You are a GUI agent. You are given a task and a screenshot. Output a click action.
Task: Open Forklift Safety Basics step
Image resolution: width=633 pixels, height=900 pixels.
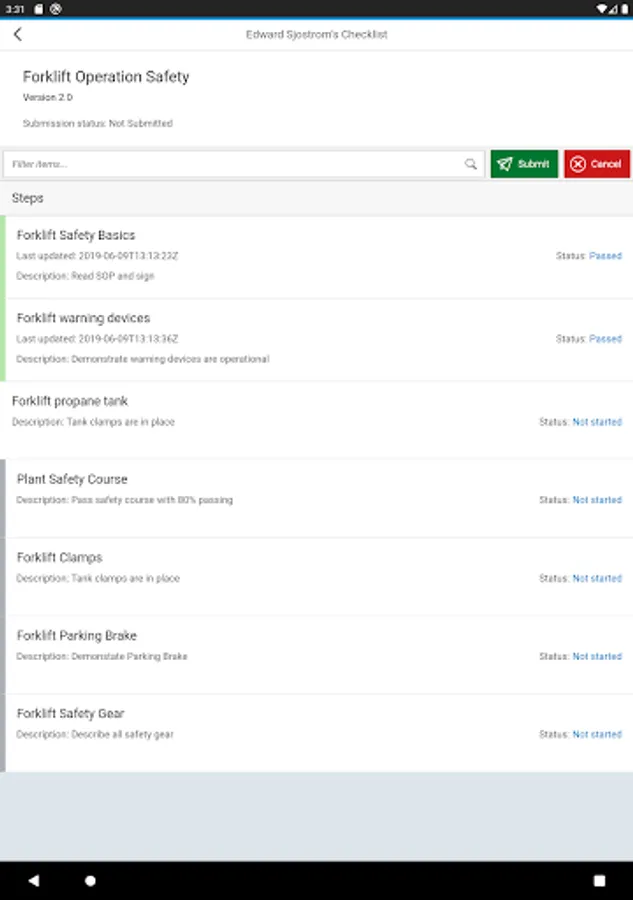[x=76, y=236]
